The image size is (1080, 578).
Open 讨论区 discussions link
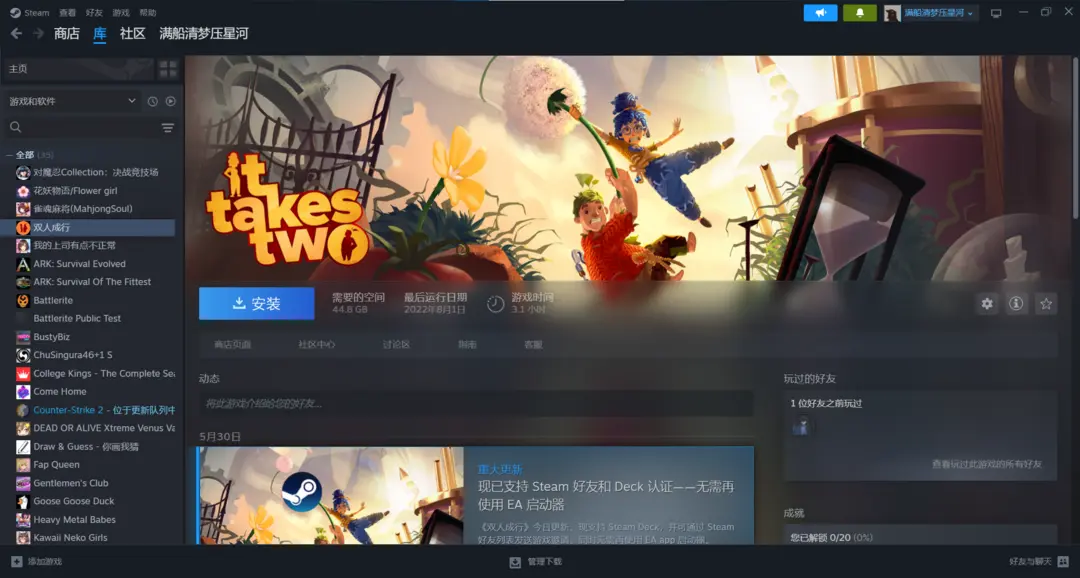point(396,344)
